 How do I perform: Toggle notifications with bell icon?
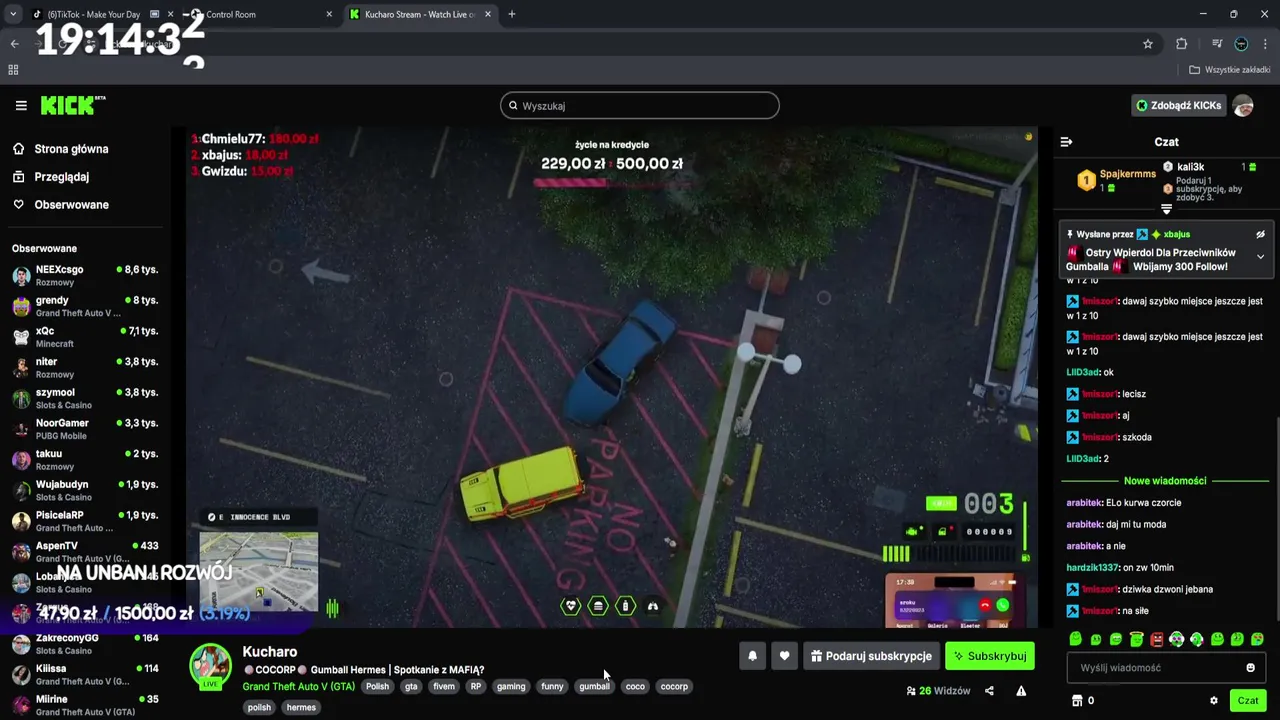click(x=753, y=656)
